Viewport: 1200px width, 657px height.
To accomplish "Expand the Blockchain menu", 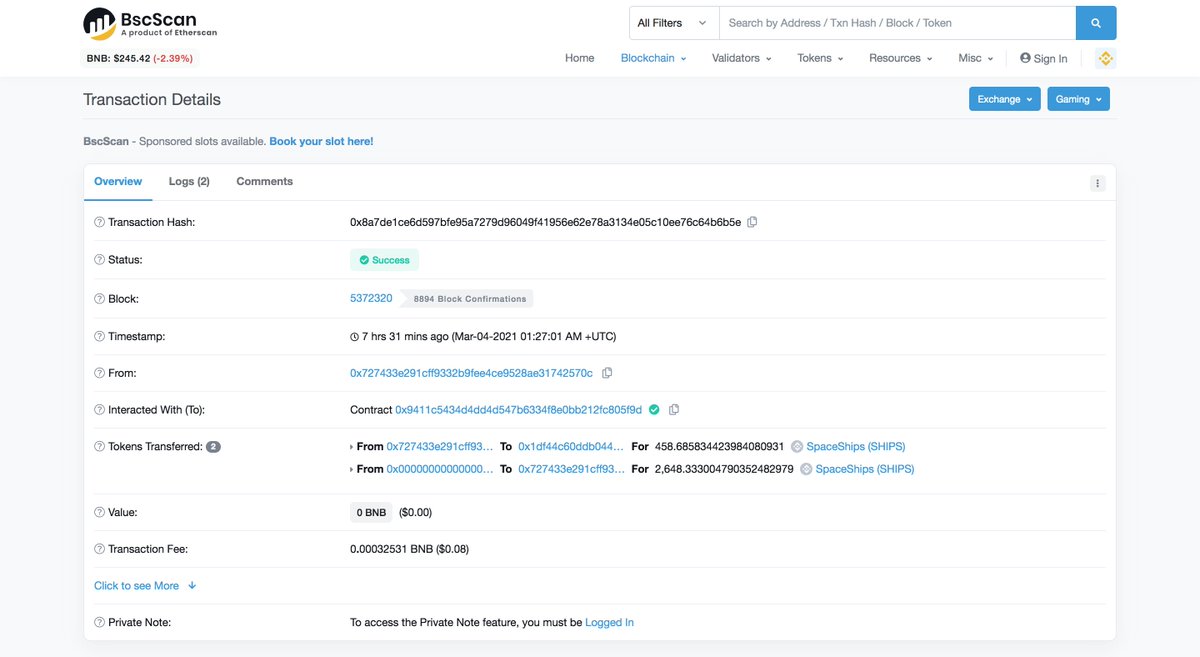I will tap(653, 58).
